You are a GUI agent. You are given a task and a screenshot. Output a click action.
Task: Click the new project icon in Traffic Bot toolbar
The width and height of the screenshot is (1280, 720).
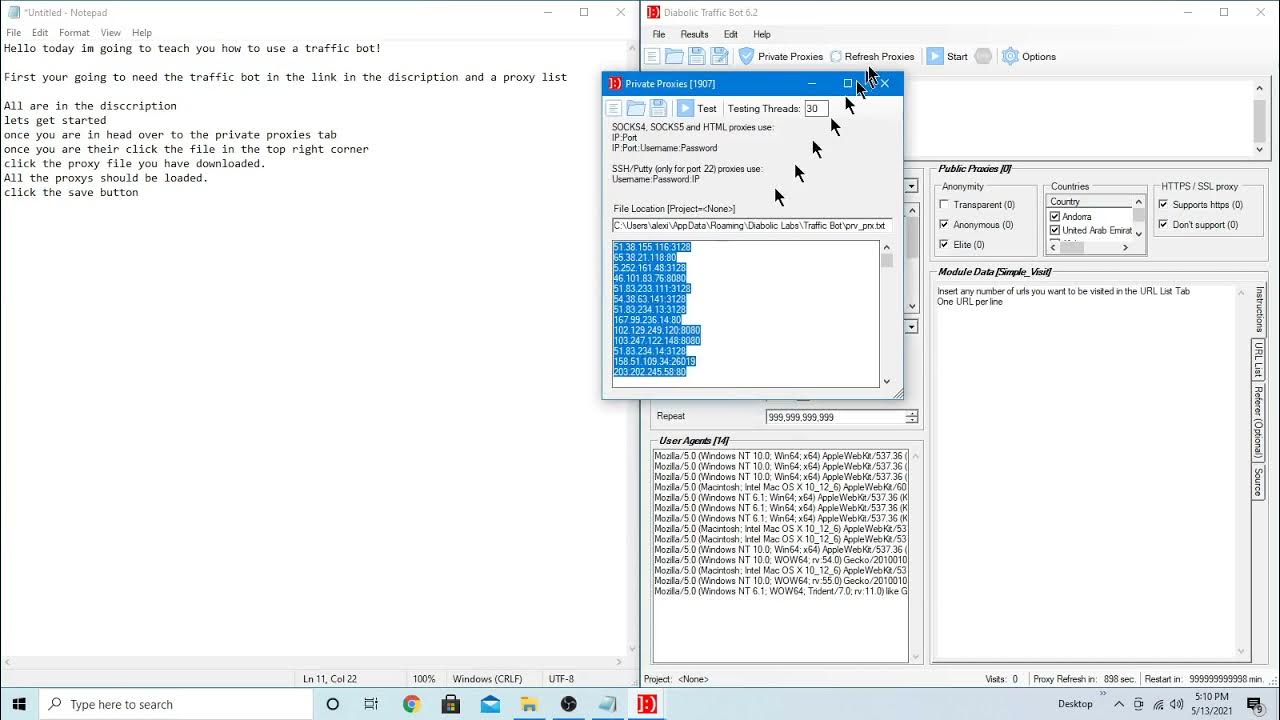[652, 57]
